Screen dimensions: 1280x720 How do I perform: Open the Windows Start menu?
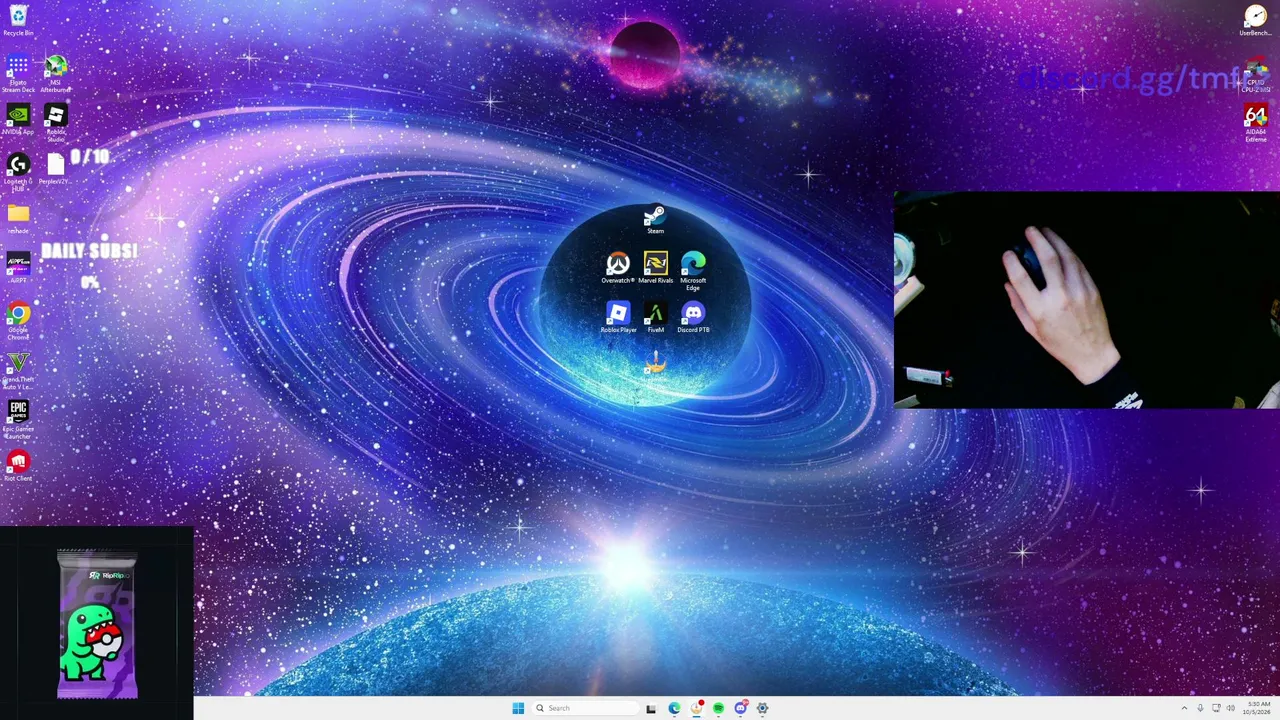pos(518,708)
